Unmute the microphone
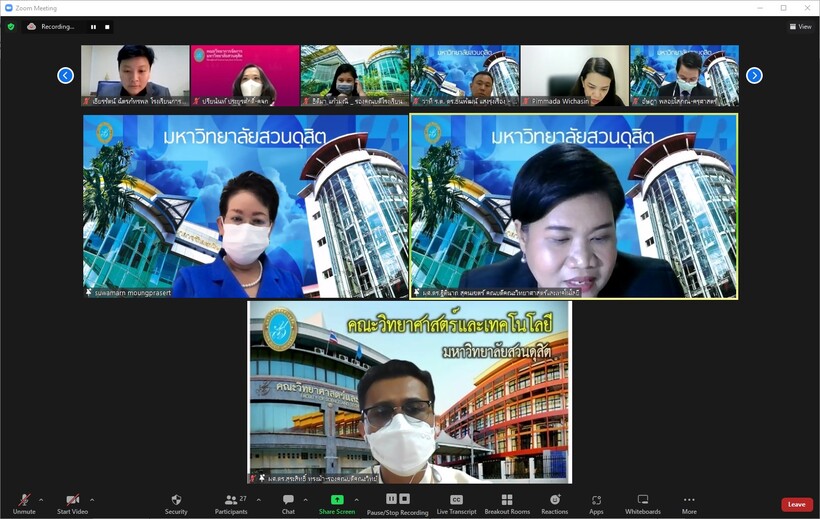Viewport: 820px width, 519px height. click(24, 504)
